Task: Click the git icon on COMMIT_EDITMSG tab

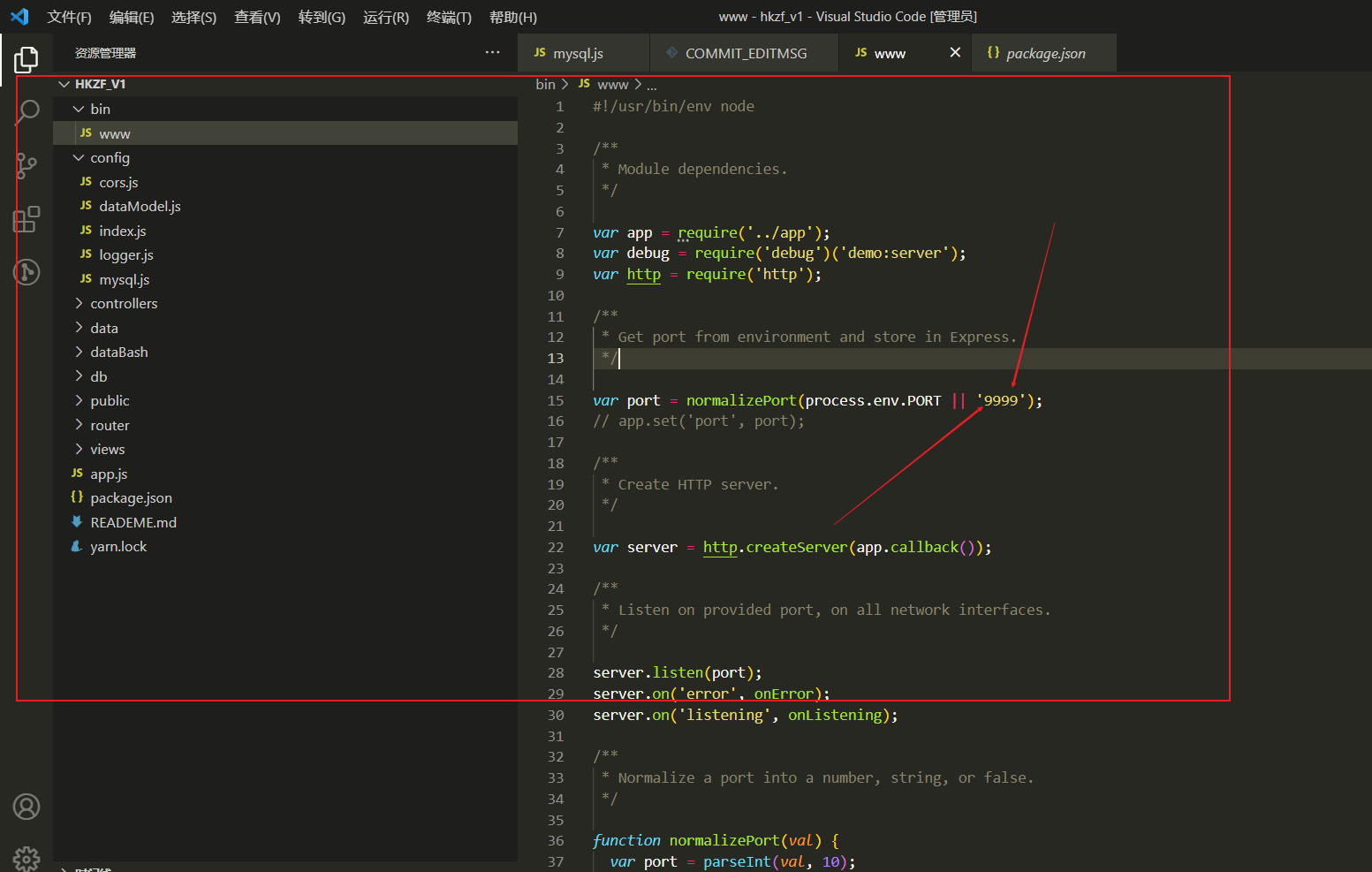Action: (672, 53)
